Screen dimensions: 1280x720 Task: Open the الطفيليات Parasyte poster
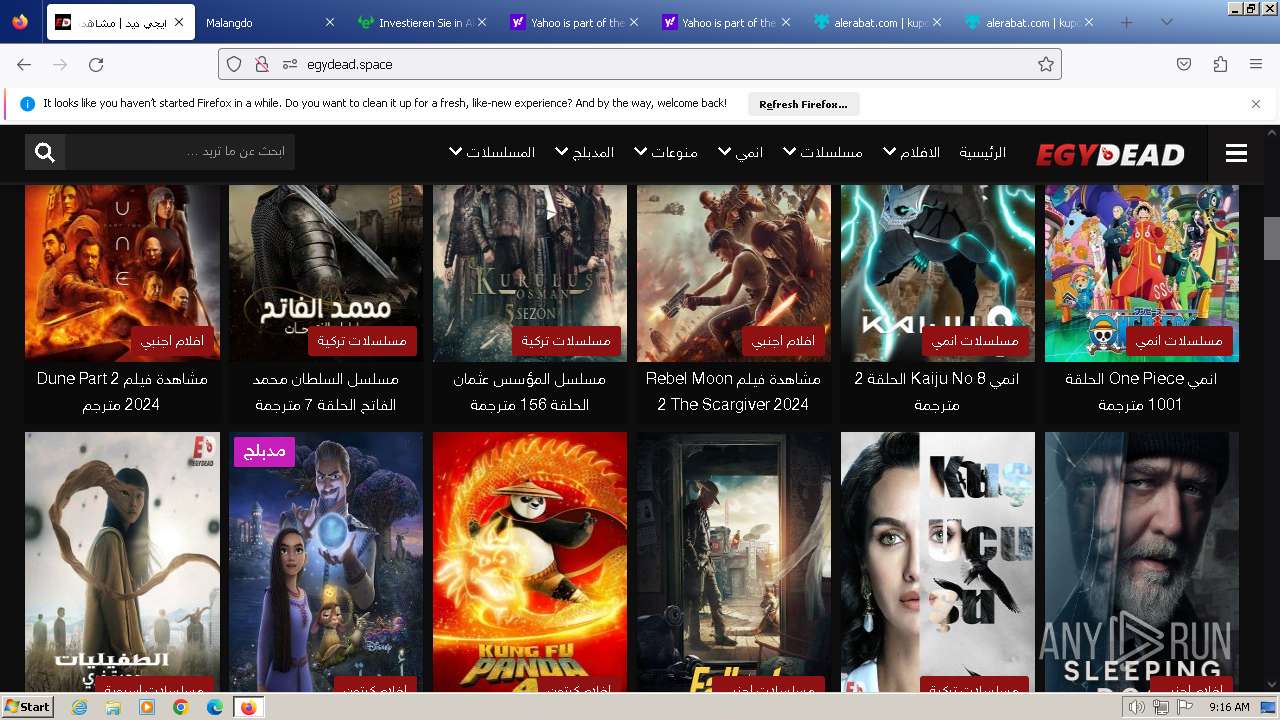click(x=122, y=562)
